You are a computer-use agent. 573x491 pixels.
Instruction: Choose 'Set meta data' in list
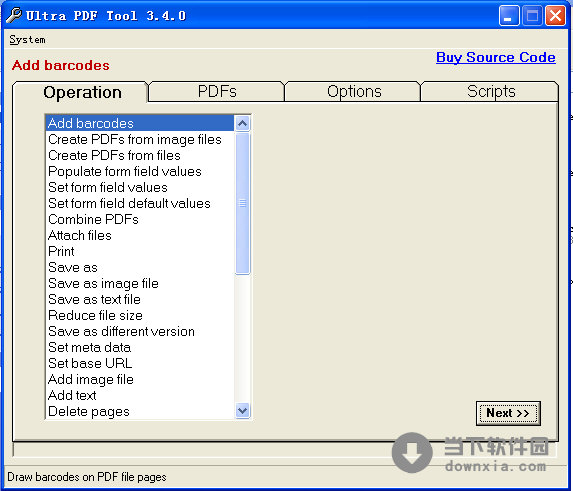point(140,347)
